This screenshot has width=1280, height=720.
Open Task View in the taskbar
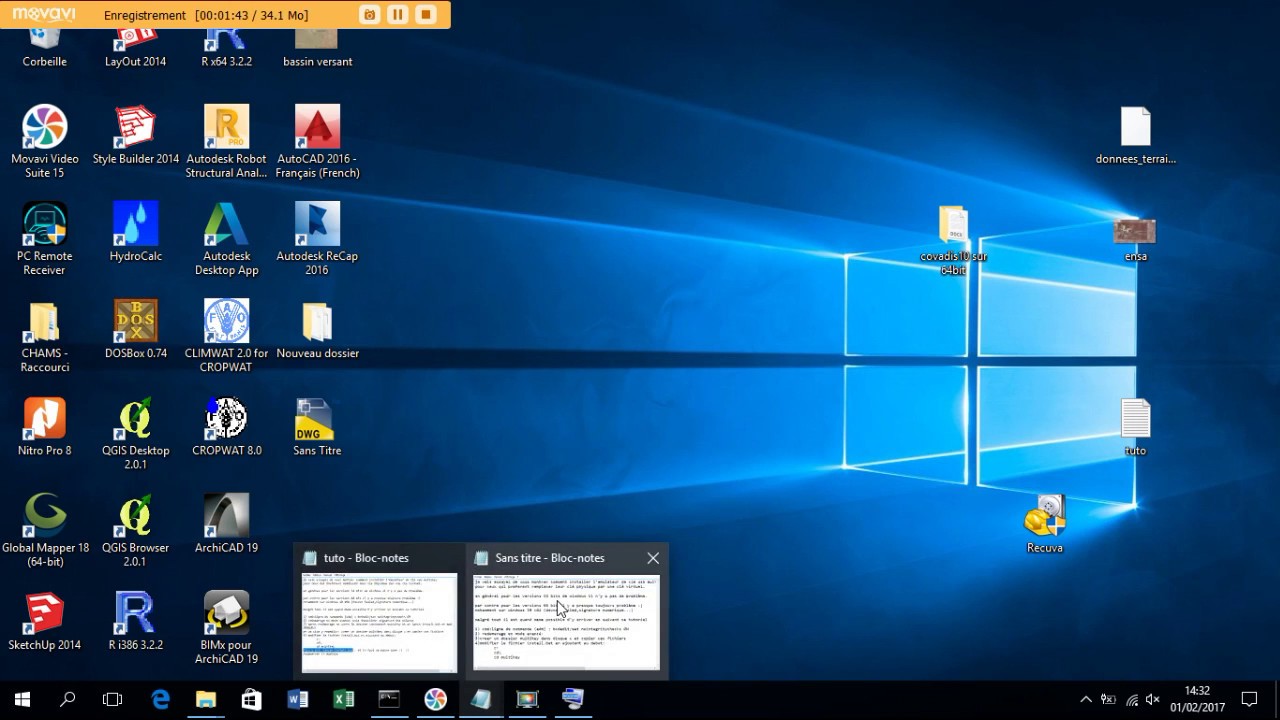point(113,700)
